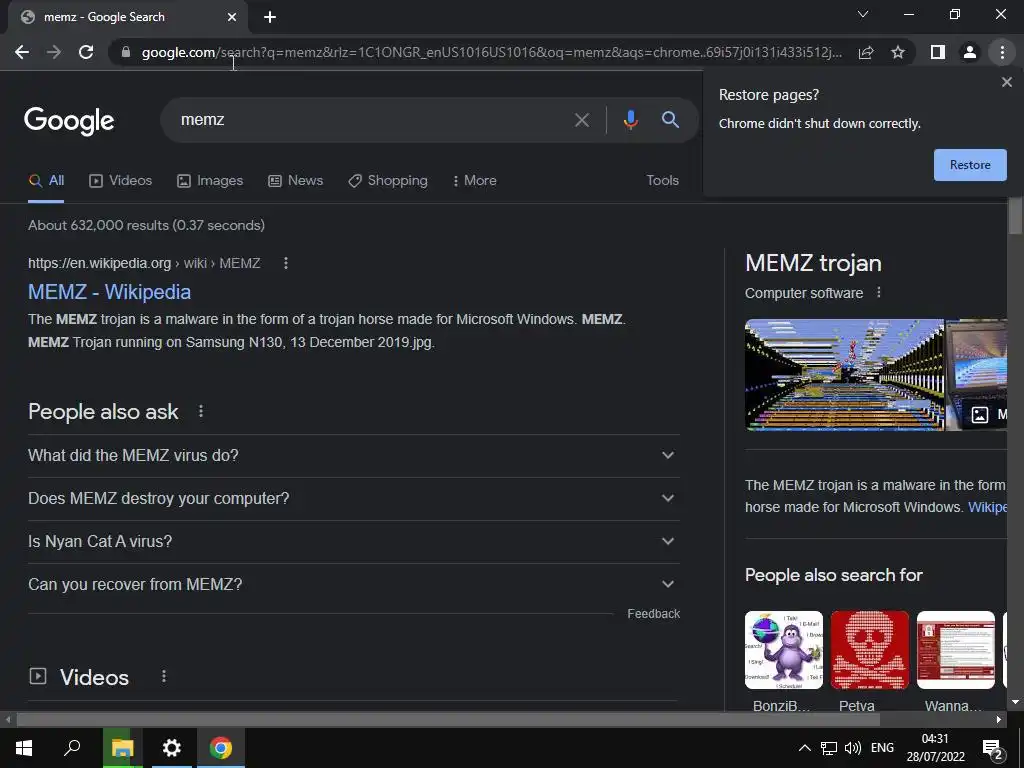
Task: Dismiss the Restore pages popup
Action: (1006, 82)
